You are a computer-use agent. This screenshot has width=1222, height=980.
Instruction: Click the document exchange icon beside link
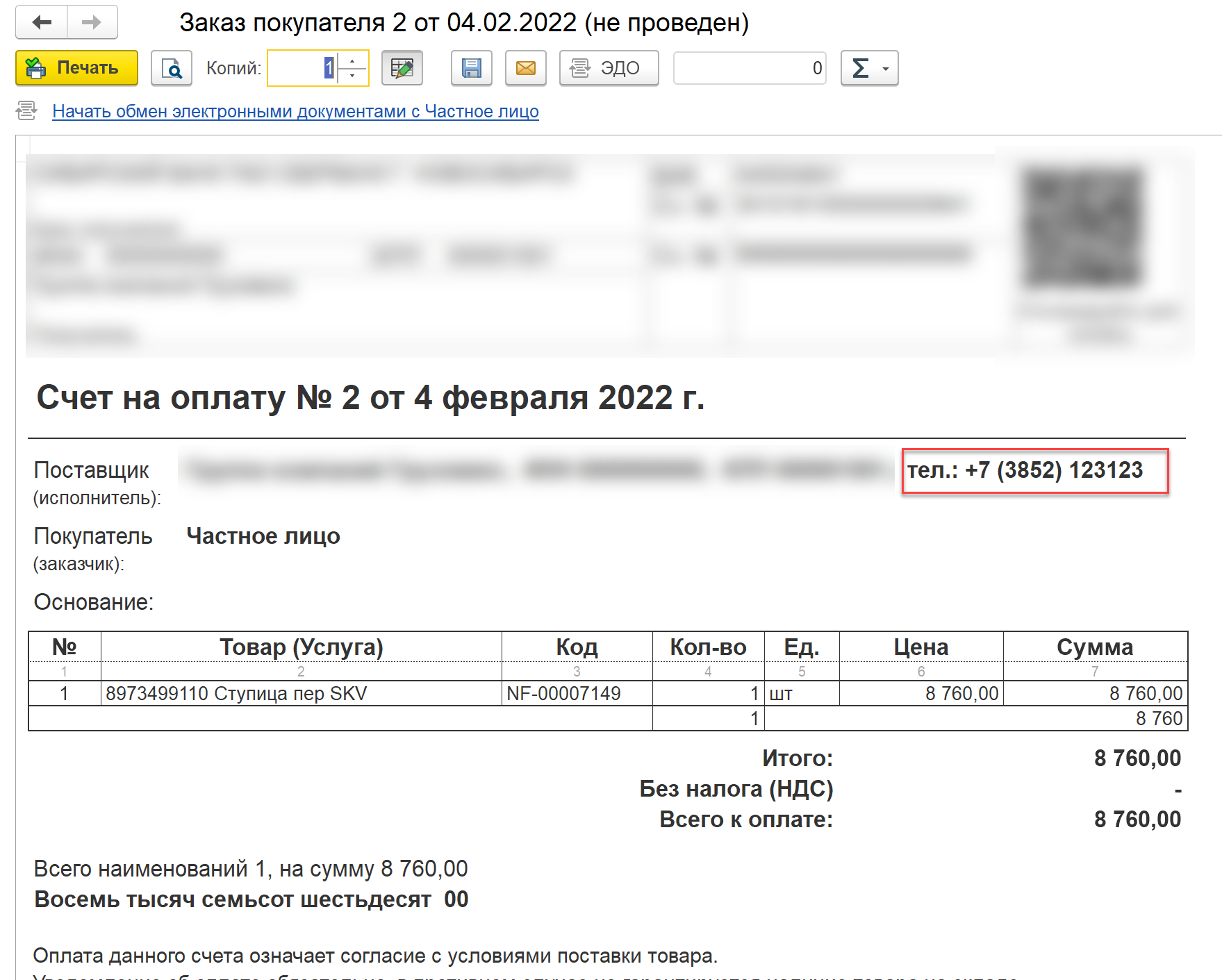[27, 110]
